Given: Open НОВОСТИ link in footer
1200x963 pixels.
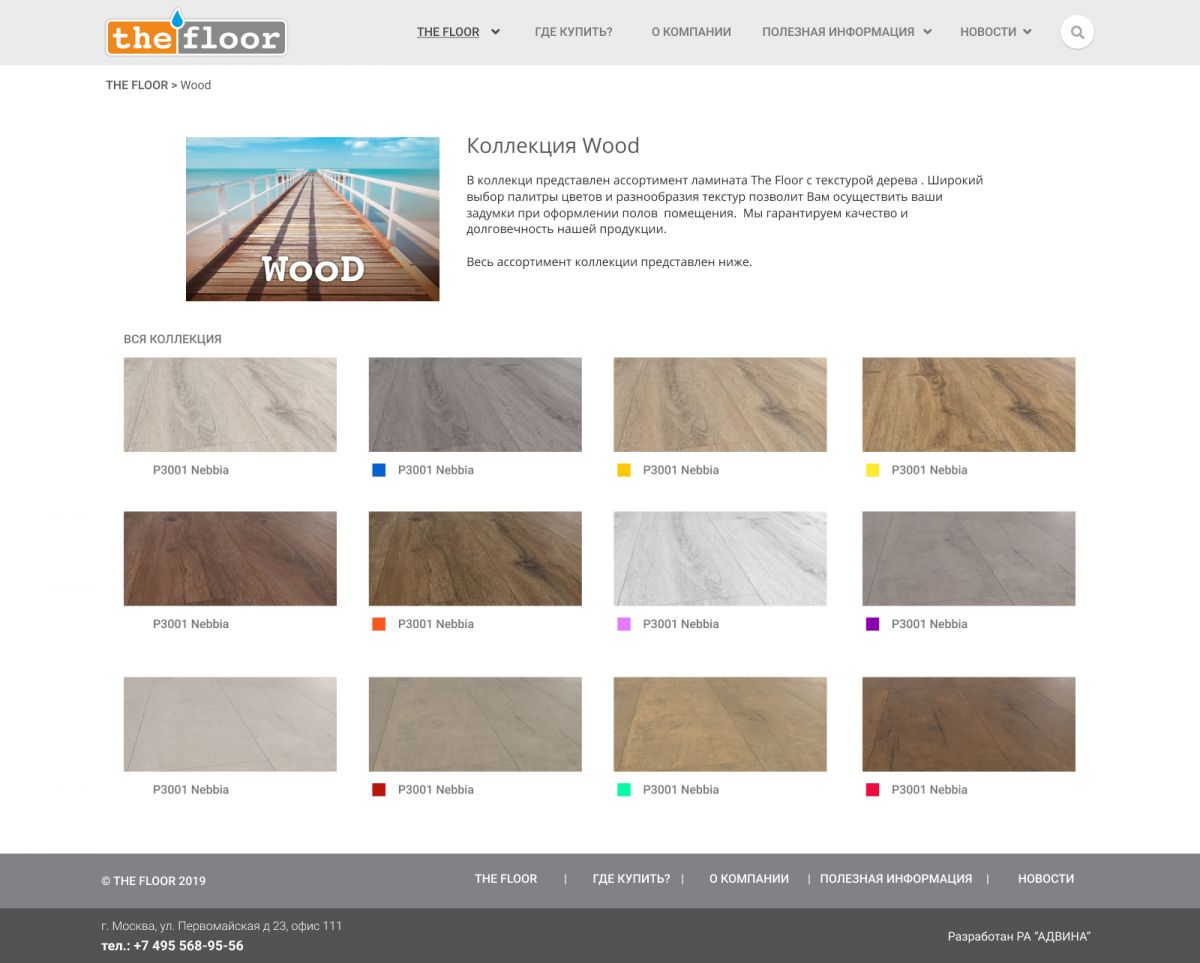Looking at the screenshot, I should [1046, 879].
